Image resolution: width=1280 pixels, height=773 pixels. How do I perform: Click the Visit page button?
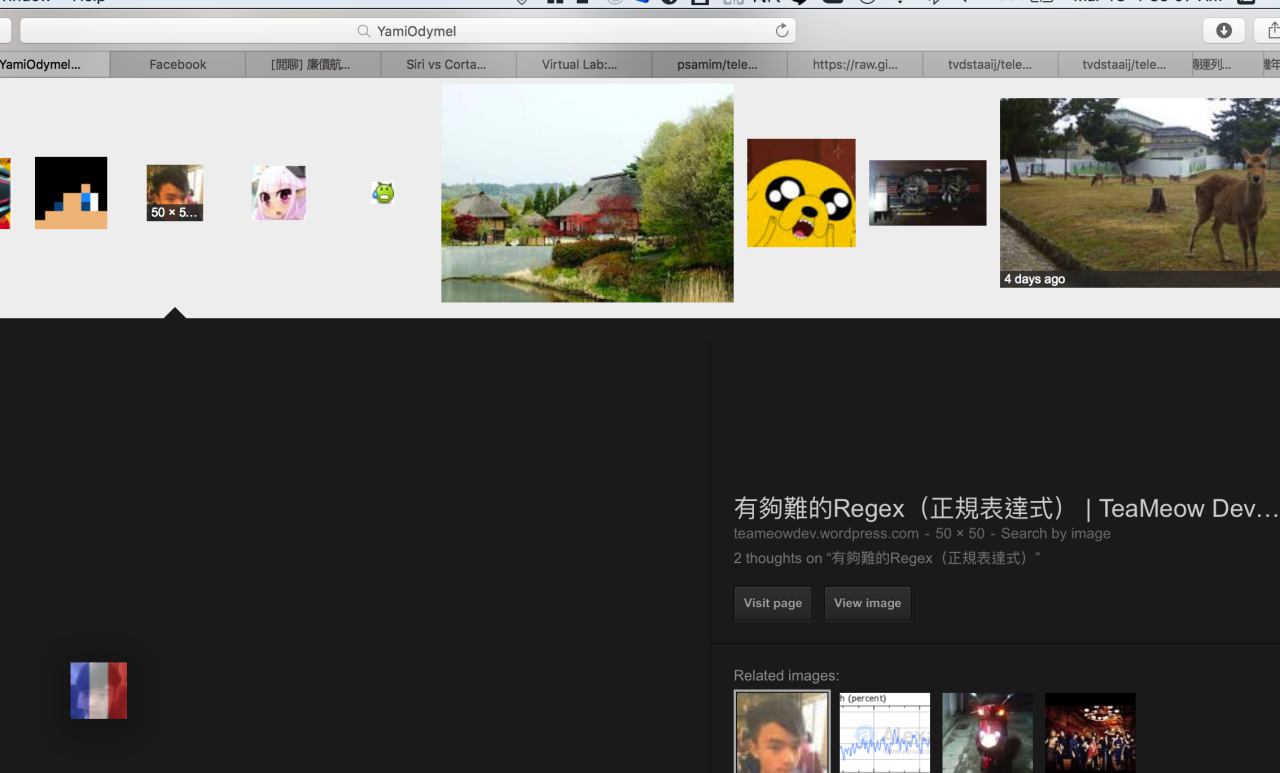tap(773, 603)
